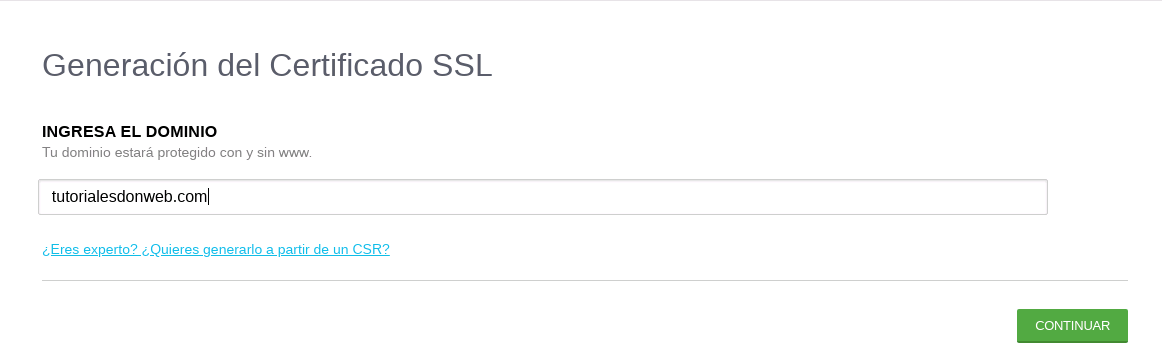Click "¿Eres experto?" link text
Image resolution: width=1162 pixels, height=361 pixels.
[x=90, y=249]
